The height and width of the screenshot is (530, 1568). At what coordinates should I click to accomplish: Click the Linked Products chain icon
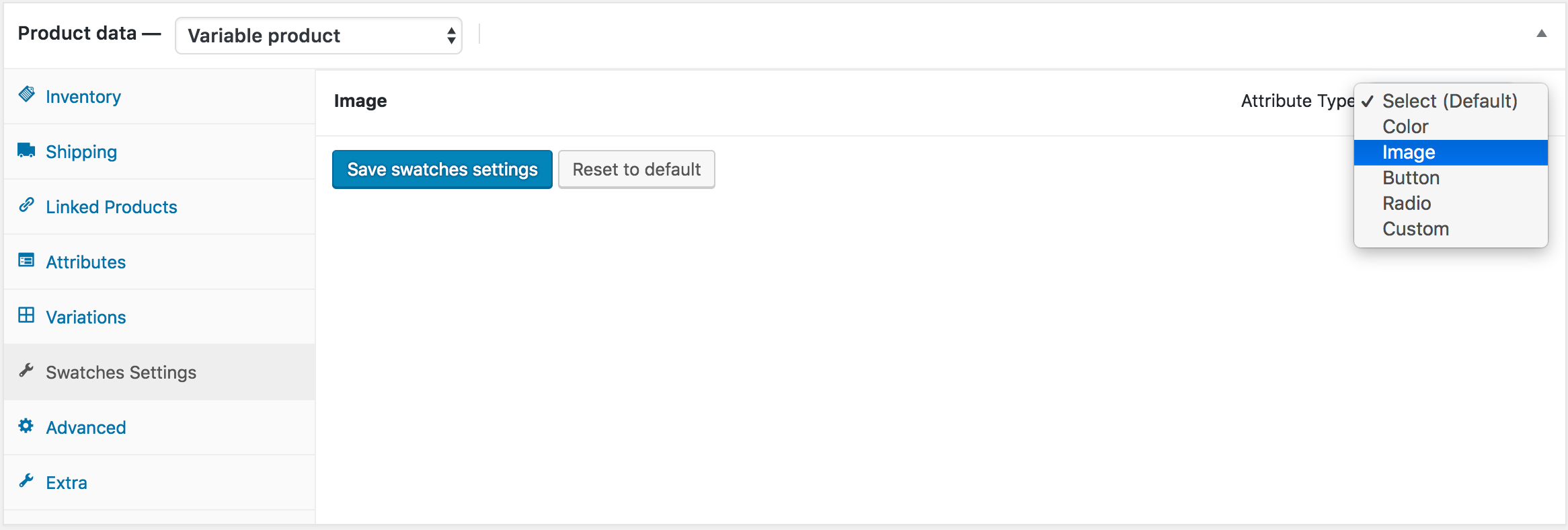pyautogui.click(x=26, y=204)
